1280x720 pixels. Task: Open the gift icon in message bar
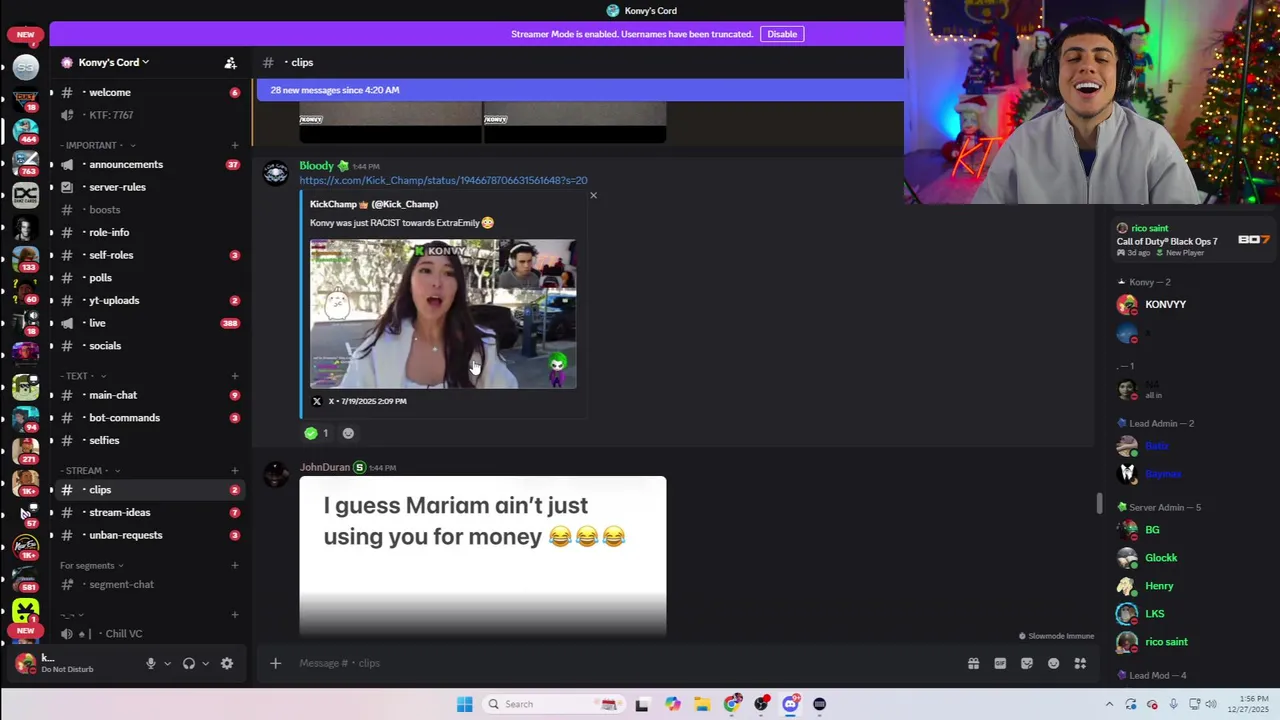(x=973, y=663)
